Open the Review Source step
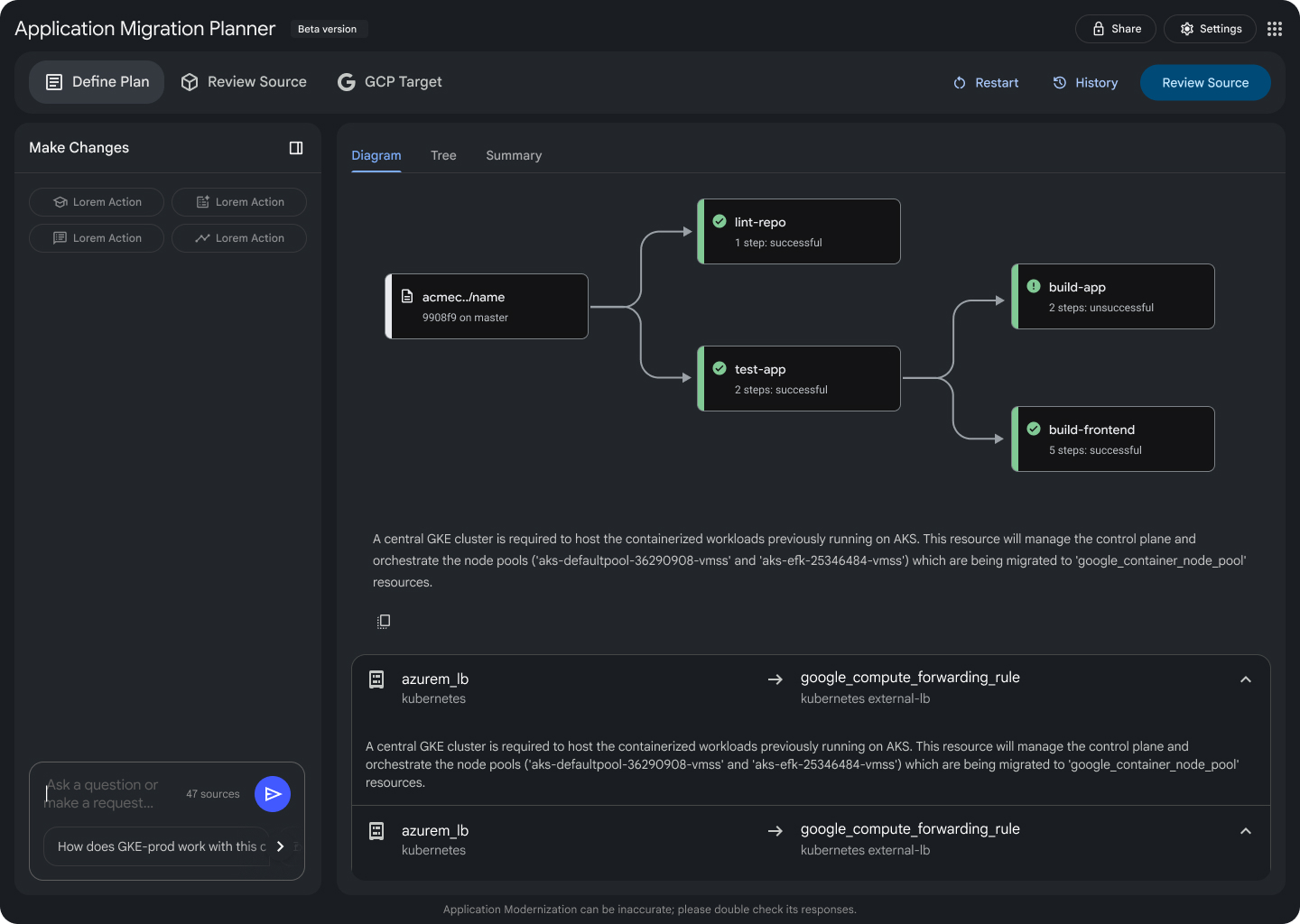Viewport: 1300px width, 924px height. pos(244,82)
